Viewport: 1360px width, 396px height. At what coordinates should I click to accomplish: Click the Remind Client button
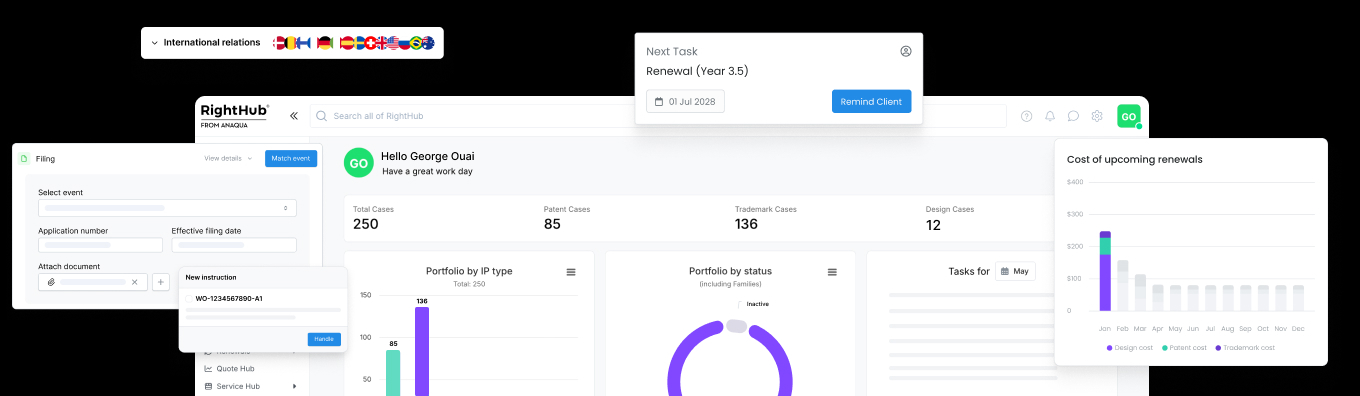click(871, 101)
